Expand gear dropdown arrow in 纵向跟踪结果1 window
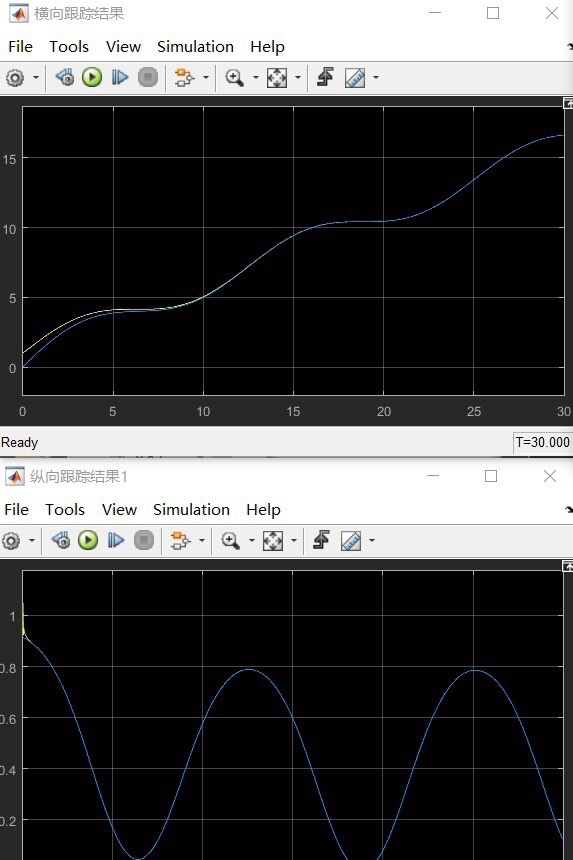This screenshot has width=573, height=860. (x=32, y=540)
